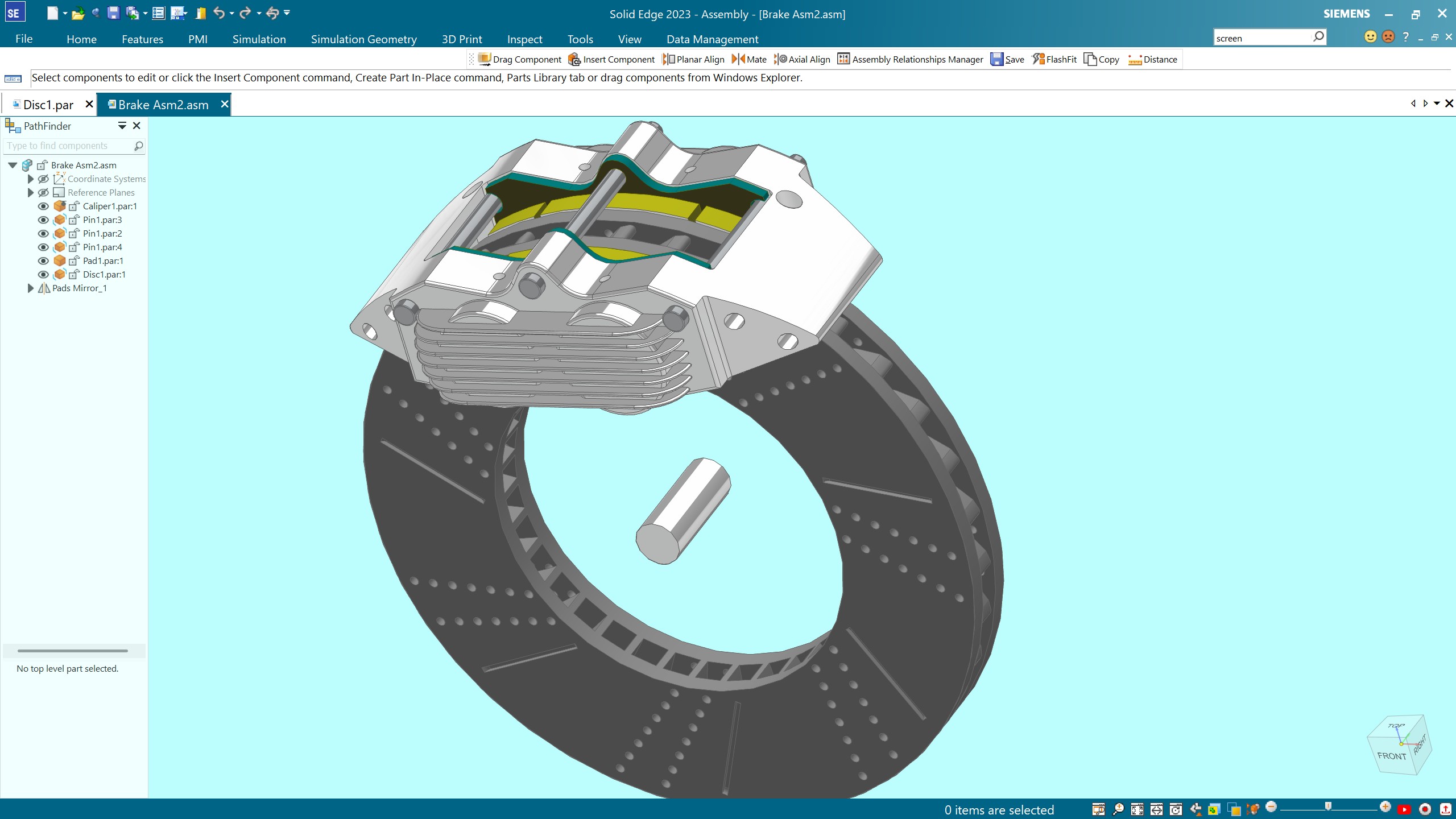Click the Pan icon in the status bar
This screenshot has height=819, width=1456.
pyautogui.click(x=1156, y=809)
